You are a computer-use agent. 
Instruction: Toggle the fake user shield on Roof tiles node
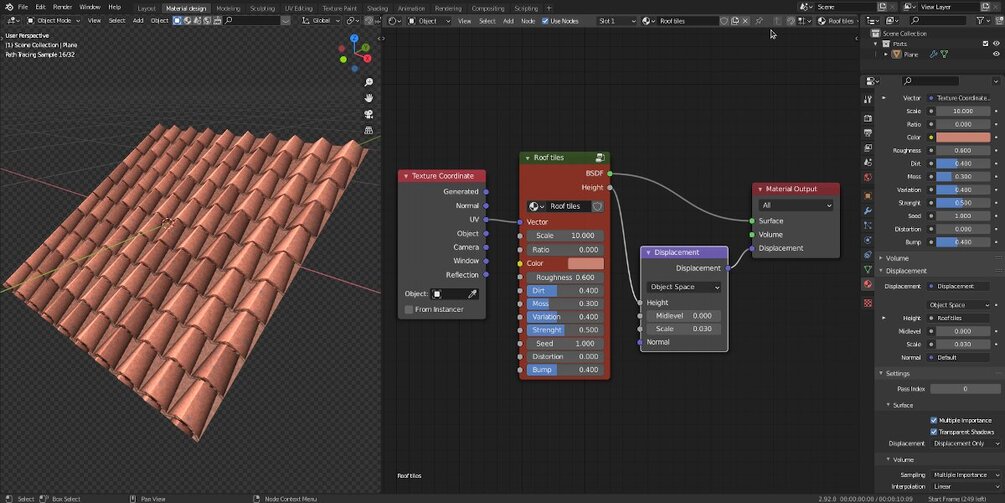click(x=597, y=206)
